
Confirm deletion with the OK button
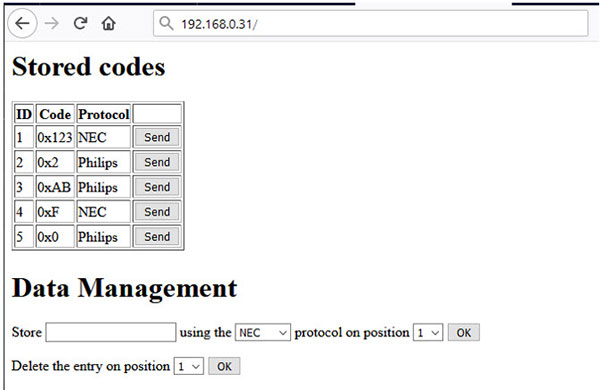click(224, 366)
